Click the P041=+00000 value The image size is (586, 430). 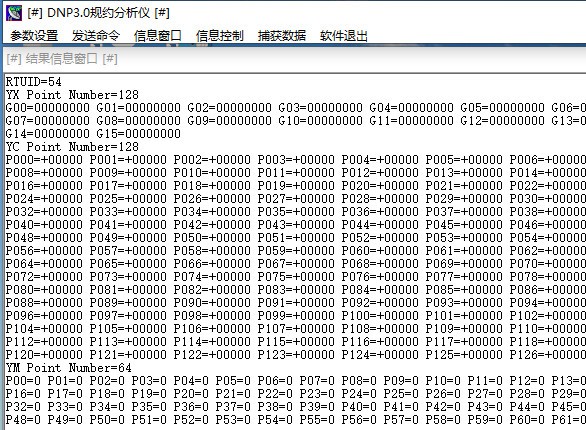tap(128, 225)
